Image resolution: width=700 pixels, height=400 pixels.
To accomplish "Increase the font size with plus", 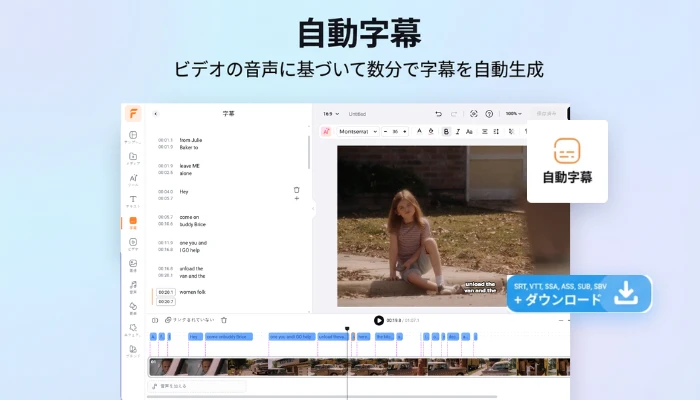I will (404, 132).
